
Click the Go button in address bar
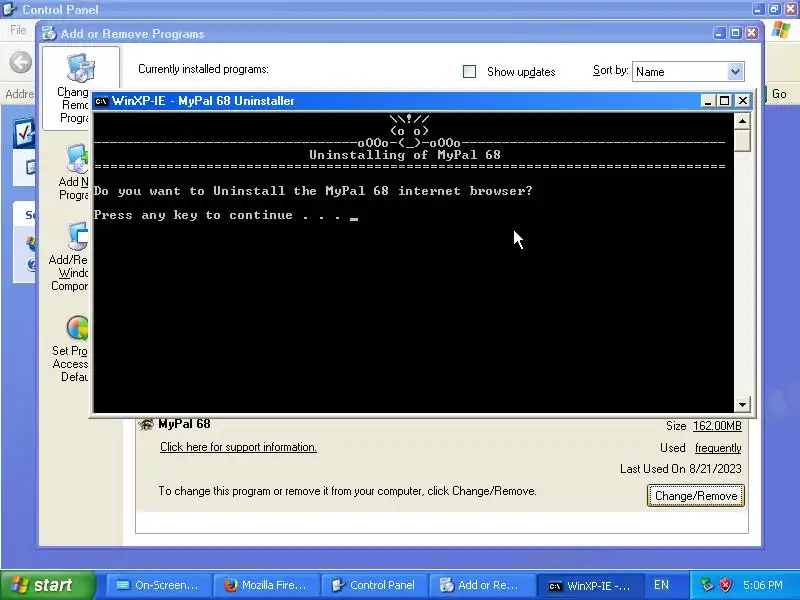pos(779,94)
